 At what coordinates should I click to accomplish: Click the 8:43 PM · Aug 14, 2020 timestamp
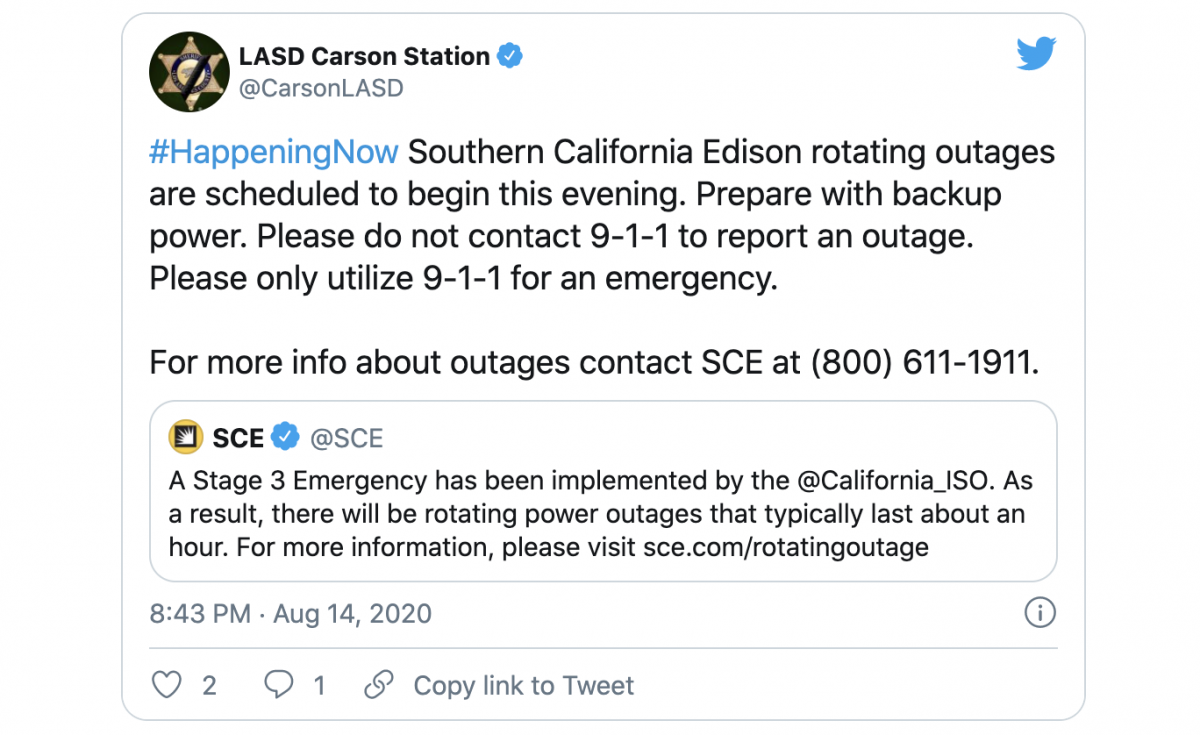click(290, 613)
